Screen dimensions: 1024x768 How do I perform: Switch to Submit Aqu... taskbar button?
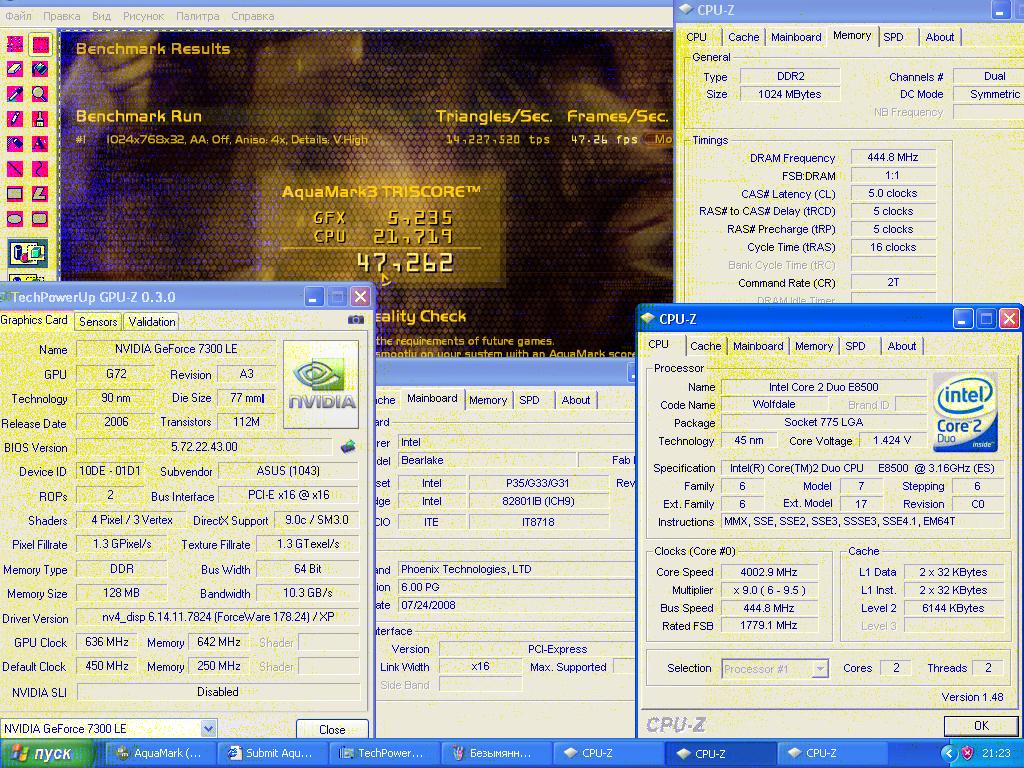coord(271,753)
